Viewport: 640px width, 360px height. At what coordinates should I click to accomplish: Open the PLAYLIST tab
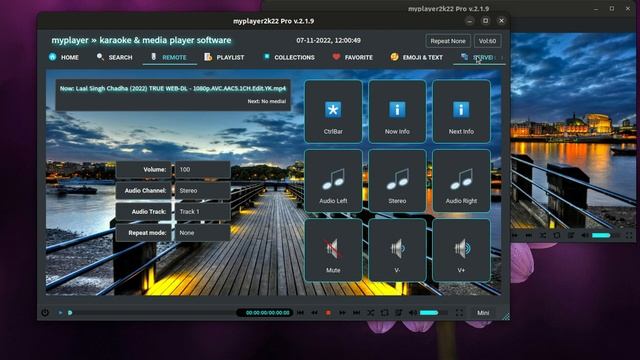pos(224,57)
